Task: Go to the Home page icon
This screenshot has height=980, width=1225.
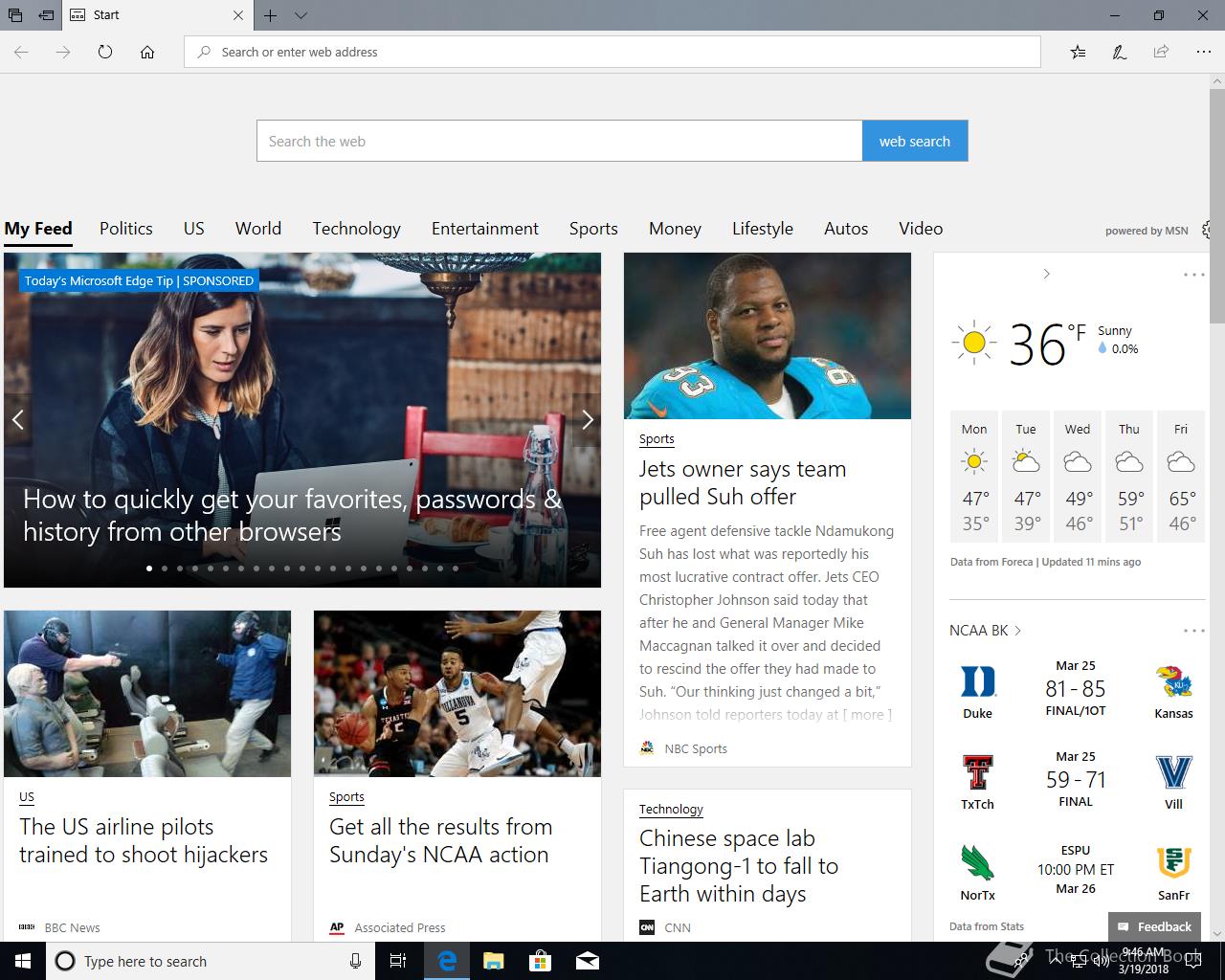Action: (147, 52)
